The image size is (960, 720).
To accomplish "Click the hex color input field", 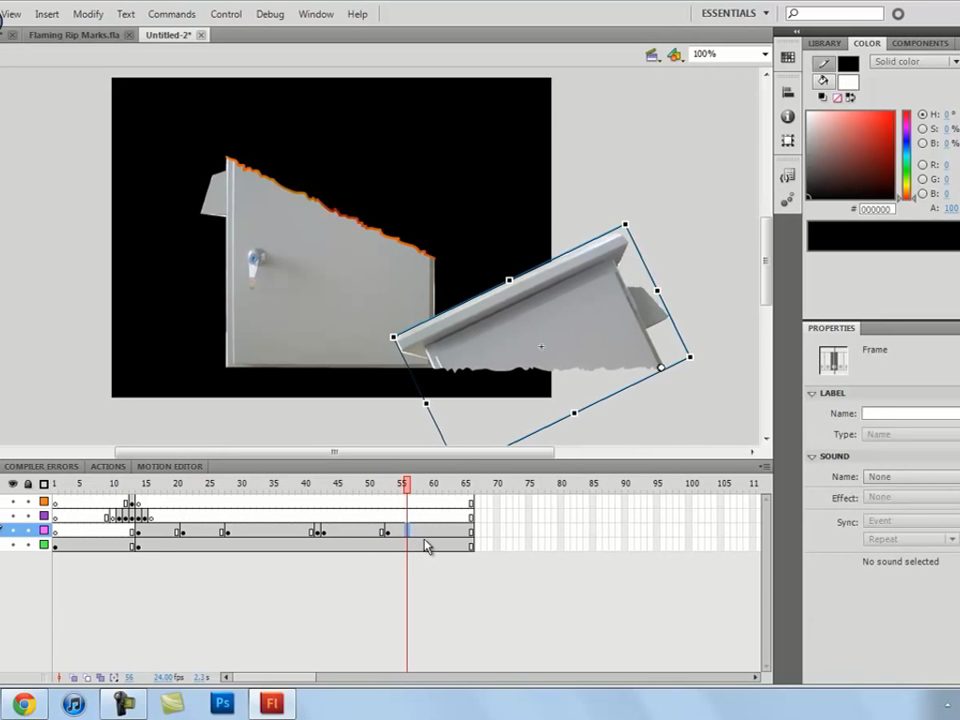I will [877, 209].
